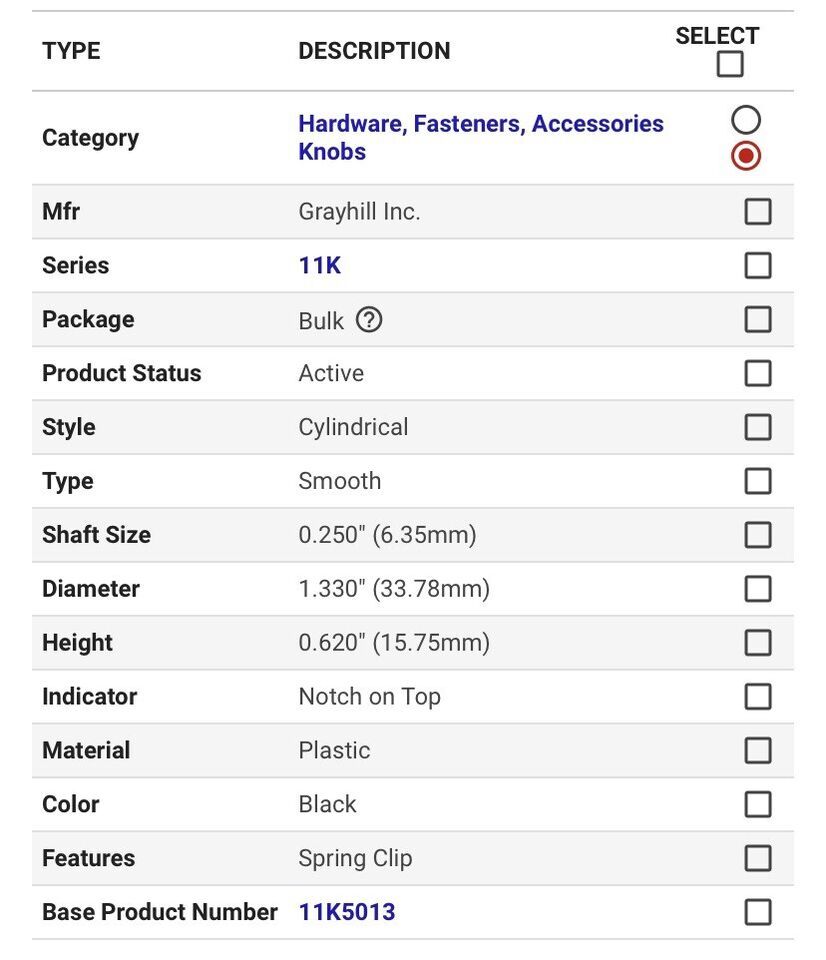826x960 pixels.
Task: Select the Color Black checkbox
Action: [757, 804]
